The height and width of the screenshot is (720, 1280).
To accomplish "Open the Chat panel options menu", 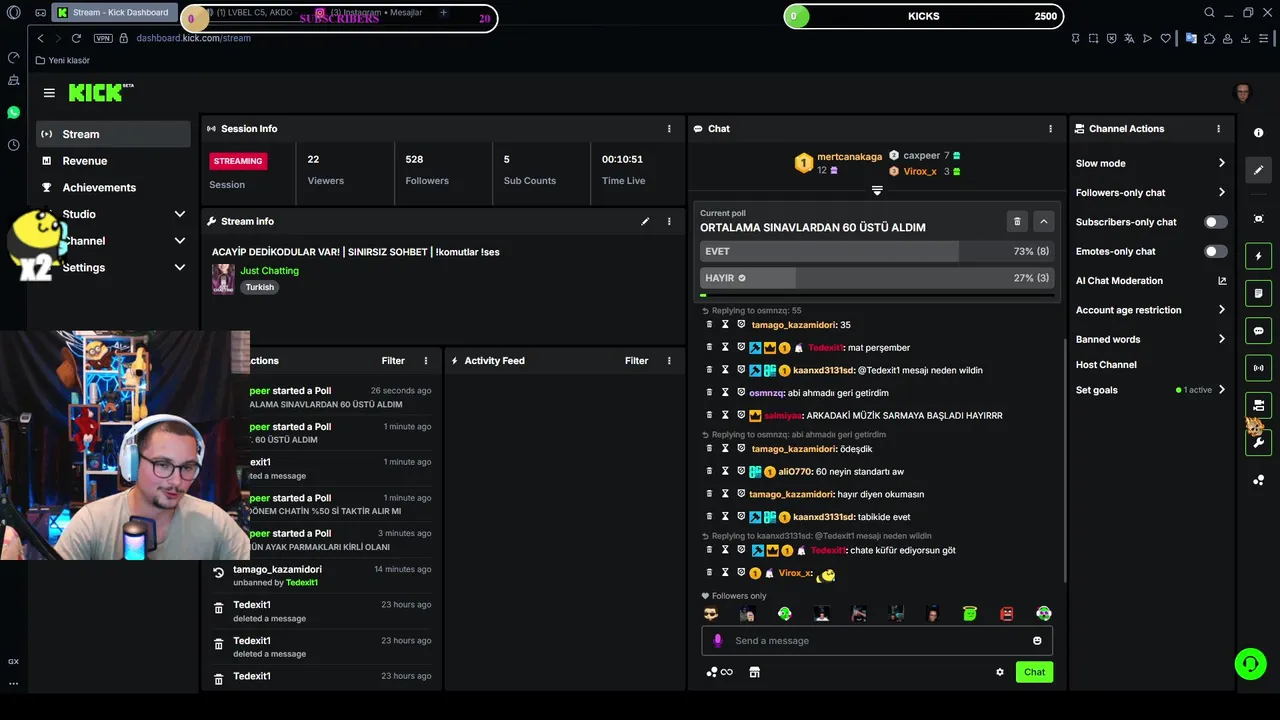I will click(x=1050, y=129).
